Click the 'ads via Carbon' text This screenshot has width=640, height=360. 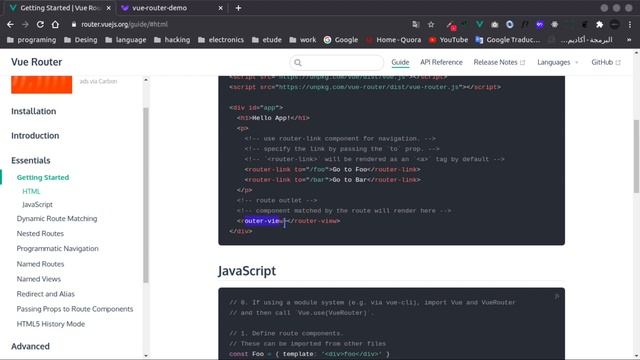(98, 81)
